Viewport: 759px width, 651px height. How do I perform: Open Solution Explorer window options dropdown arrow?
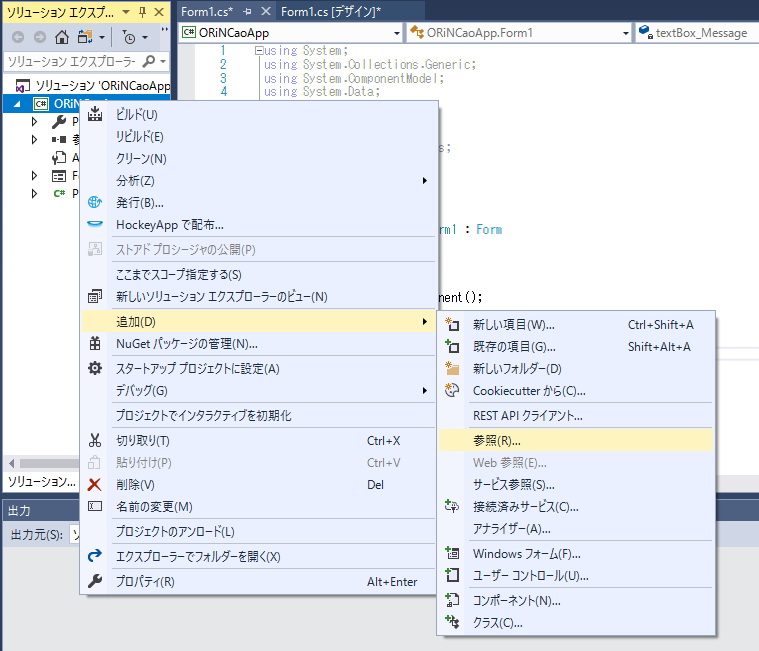click(126, 12)
